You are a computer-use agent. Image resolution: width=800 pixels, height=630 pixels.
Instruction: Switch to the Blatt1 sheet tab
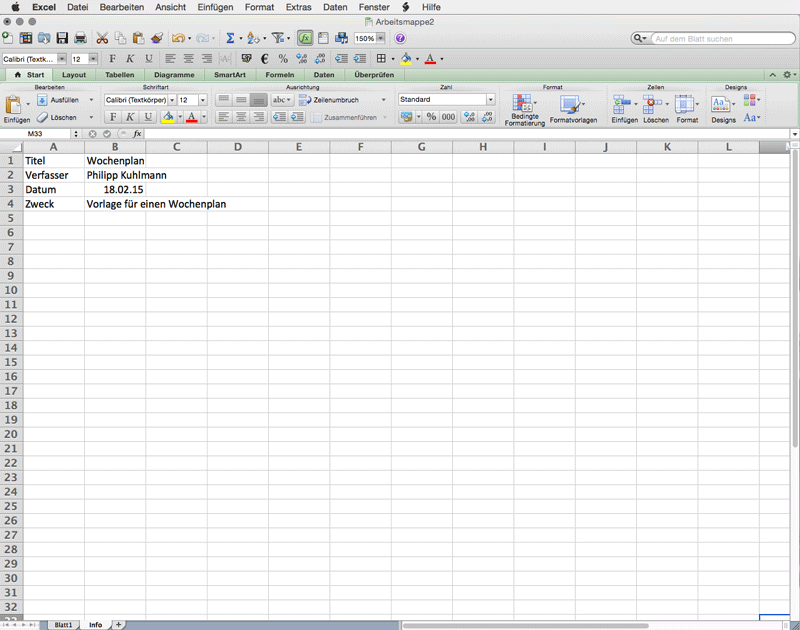[x=63, y=625]
